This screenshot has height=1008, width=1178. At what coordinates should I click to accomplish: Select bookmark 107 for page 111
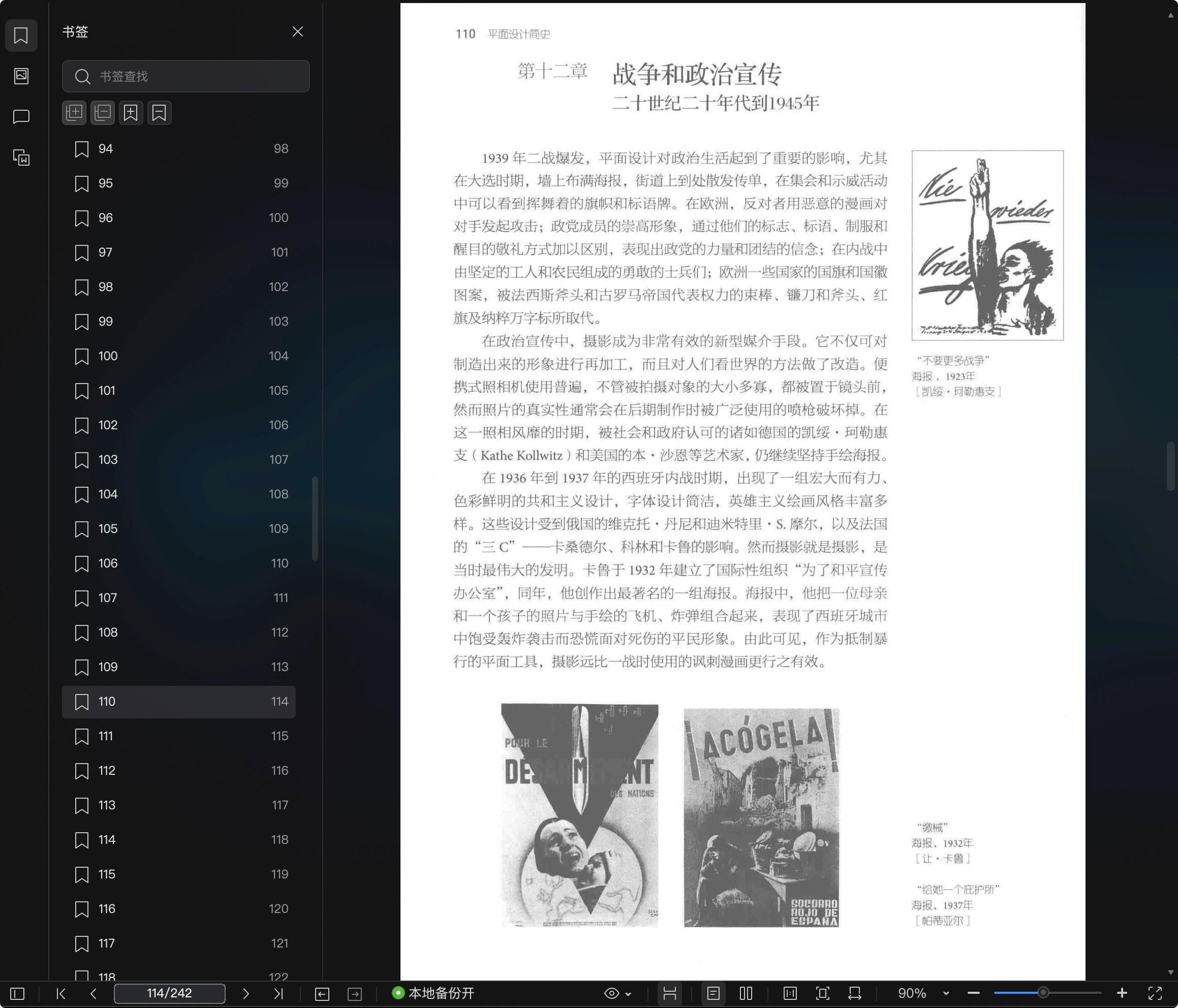pyautogui.click(x=179, y=598)
